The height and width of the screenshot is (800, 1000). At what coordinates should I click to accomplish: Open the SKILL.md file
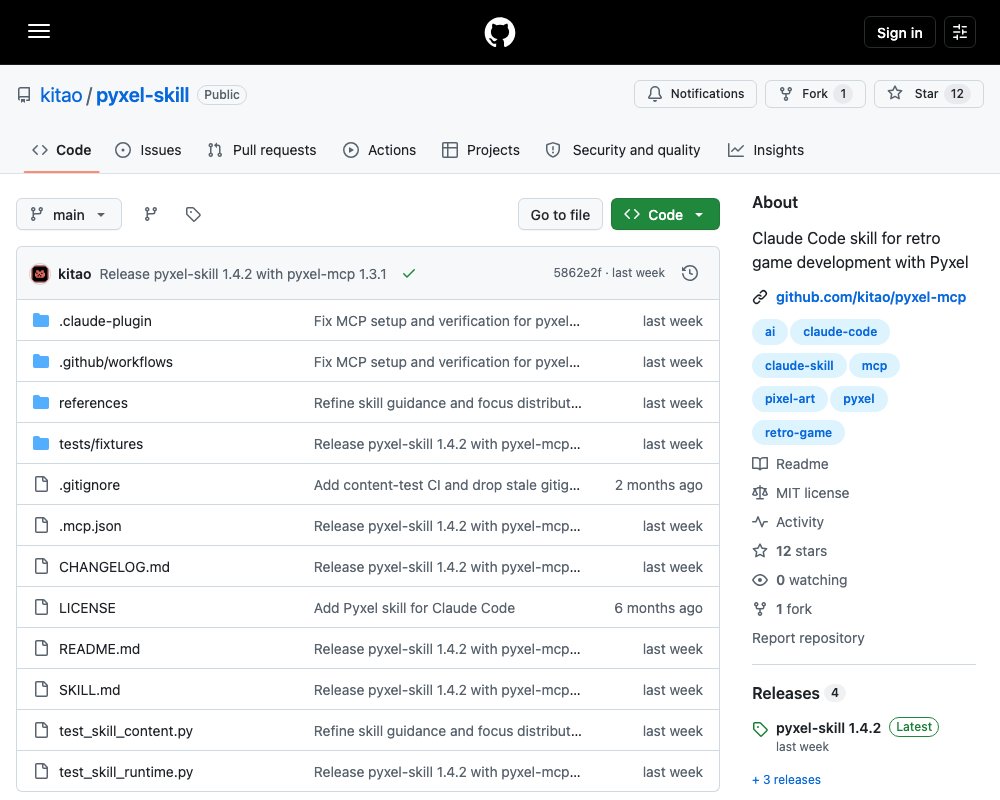pos(89,690)
